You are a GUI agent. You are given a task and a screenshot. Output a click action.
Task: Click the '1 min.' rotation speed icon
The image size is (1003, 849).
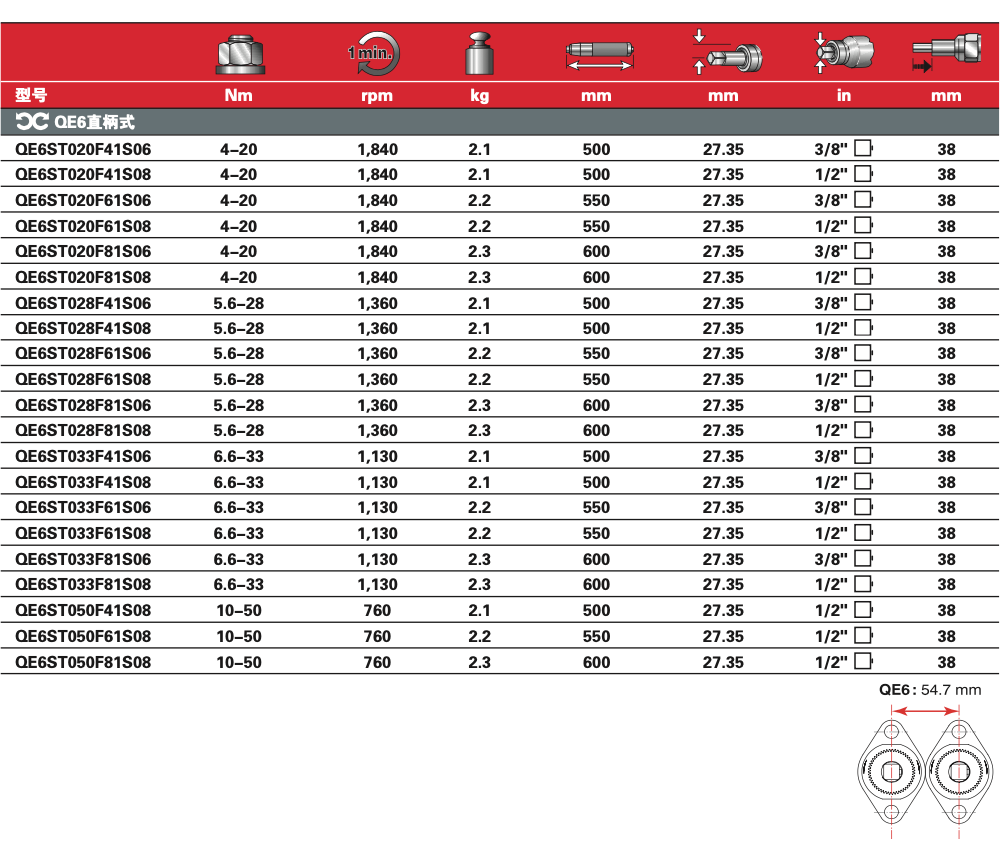tap(375, 54)
